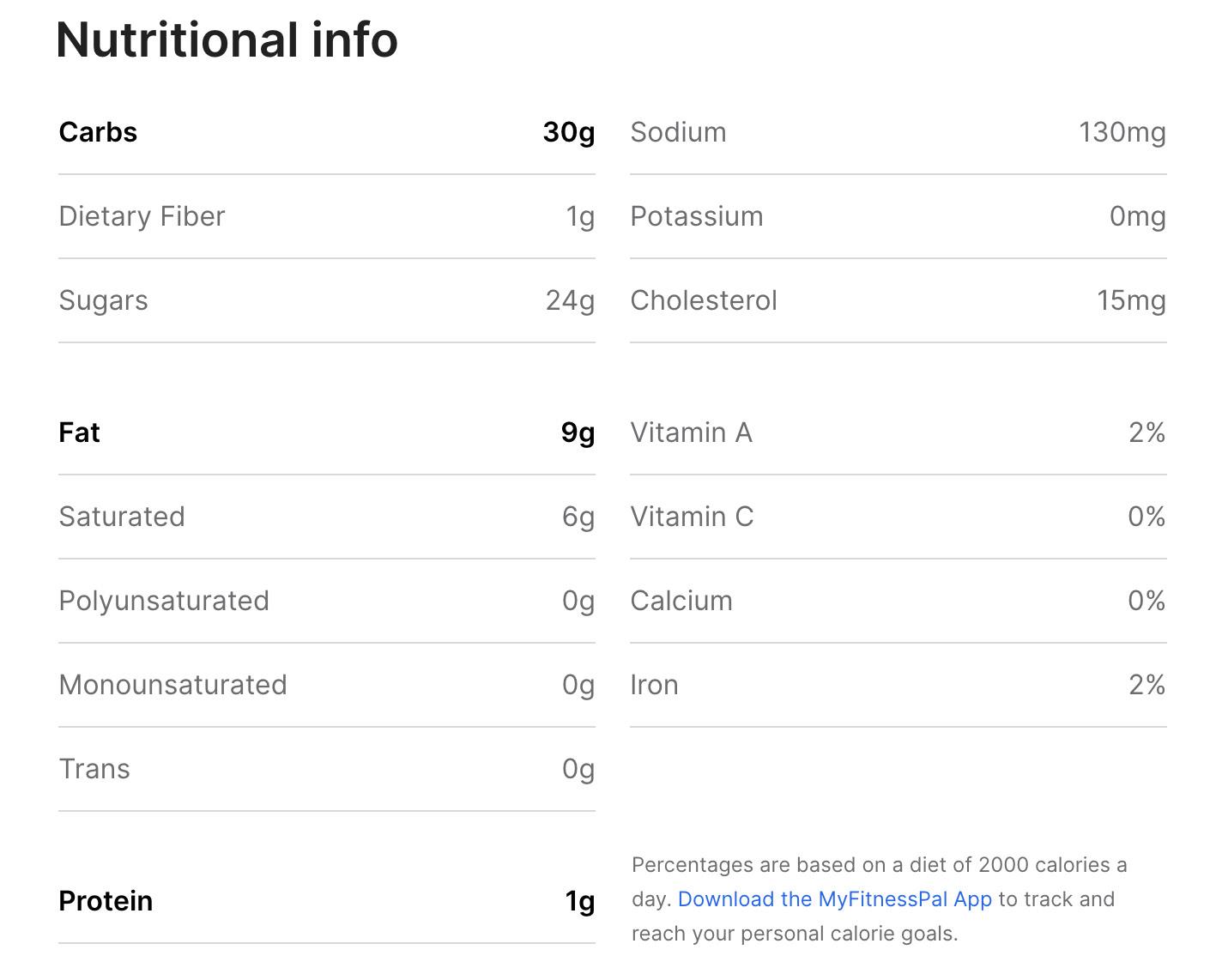
Task: Select the Monounsaturated label
Action: 172,685
